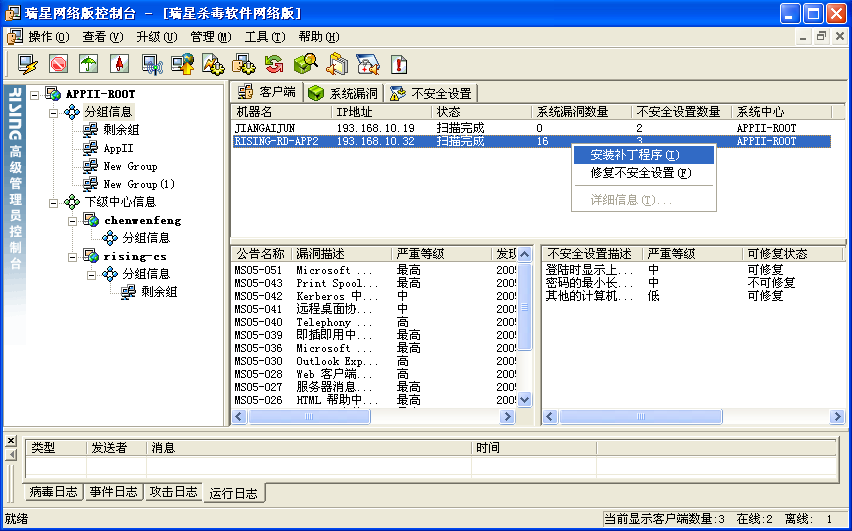
Task: Click the first aid kit with speaker icon
Action: (368, 64)
